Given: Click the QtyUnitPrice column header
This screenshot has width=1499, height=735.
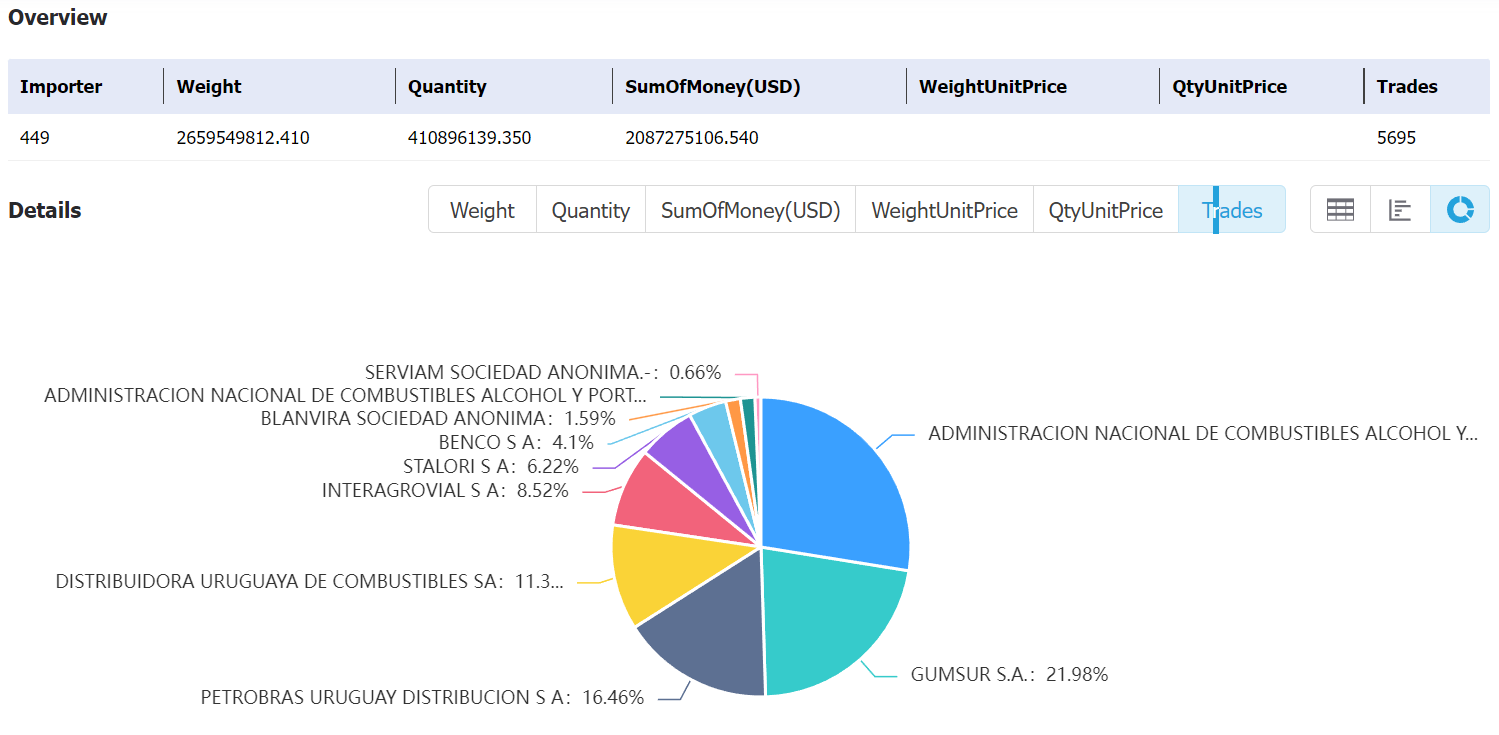Looking at the screenshot, I should click(x=1230, y=87).
